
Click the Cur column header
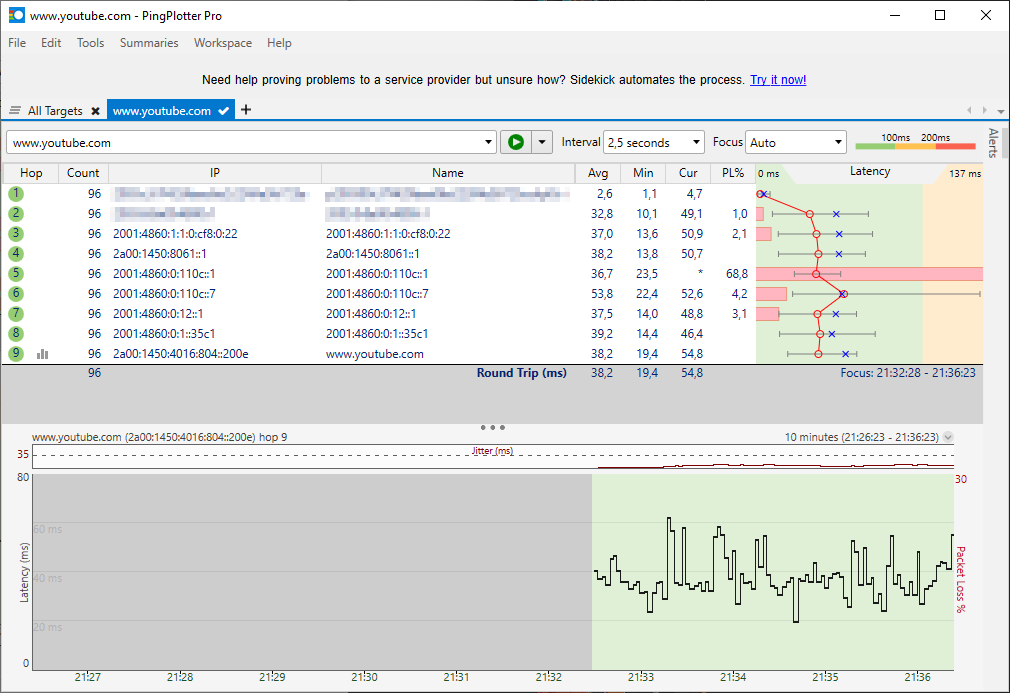[x=688, y=173]
